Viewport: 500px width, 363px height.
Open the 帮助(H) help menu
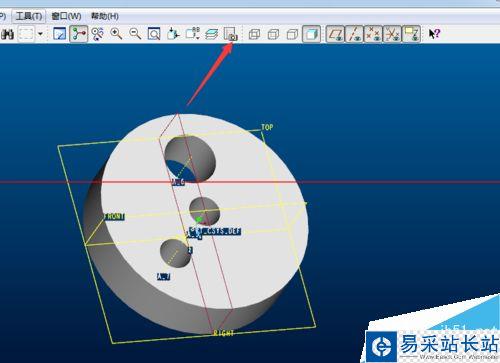(x=105, y=16)
